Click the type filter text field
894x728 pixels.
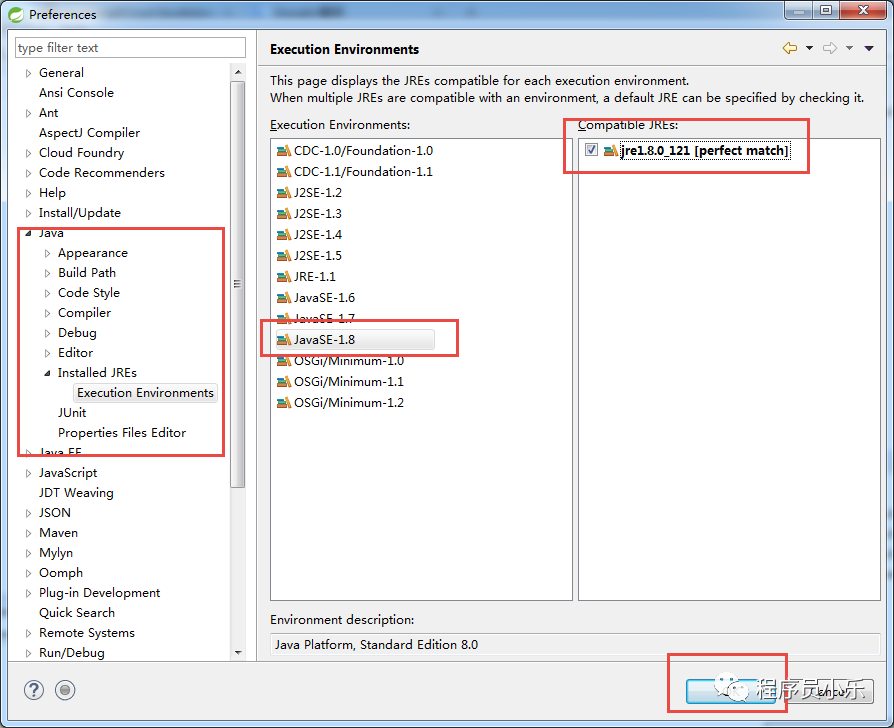click(131, 48)
